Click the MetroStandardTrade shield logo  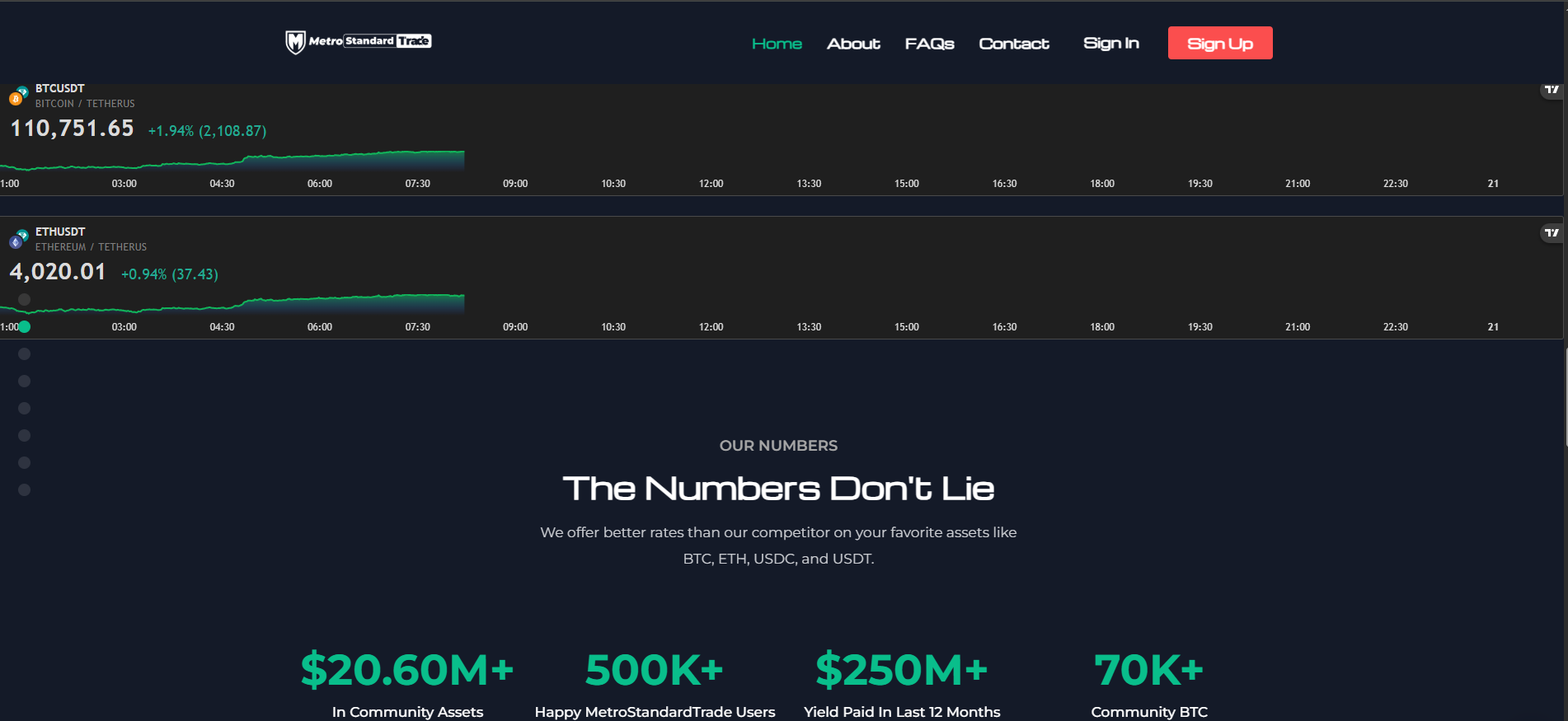click(x=295, y=42)
